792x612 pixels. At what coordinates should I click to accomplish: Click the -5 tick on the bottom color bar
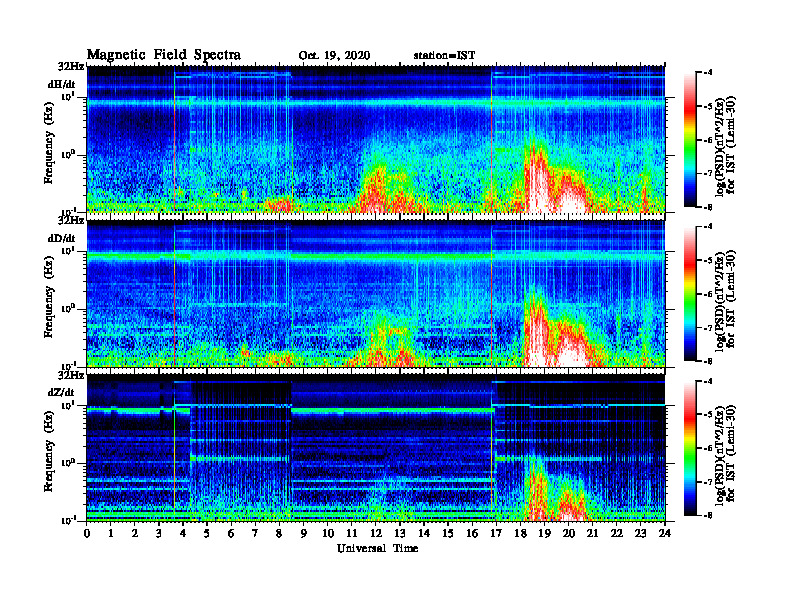tap(706, 415)
